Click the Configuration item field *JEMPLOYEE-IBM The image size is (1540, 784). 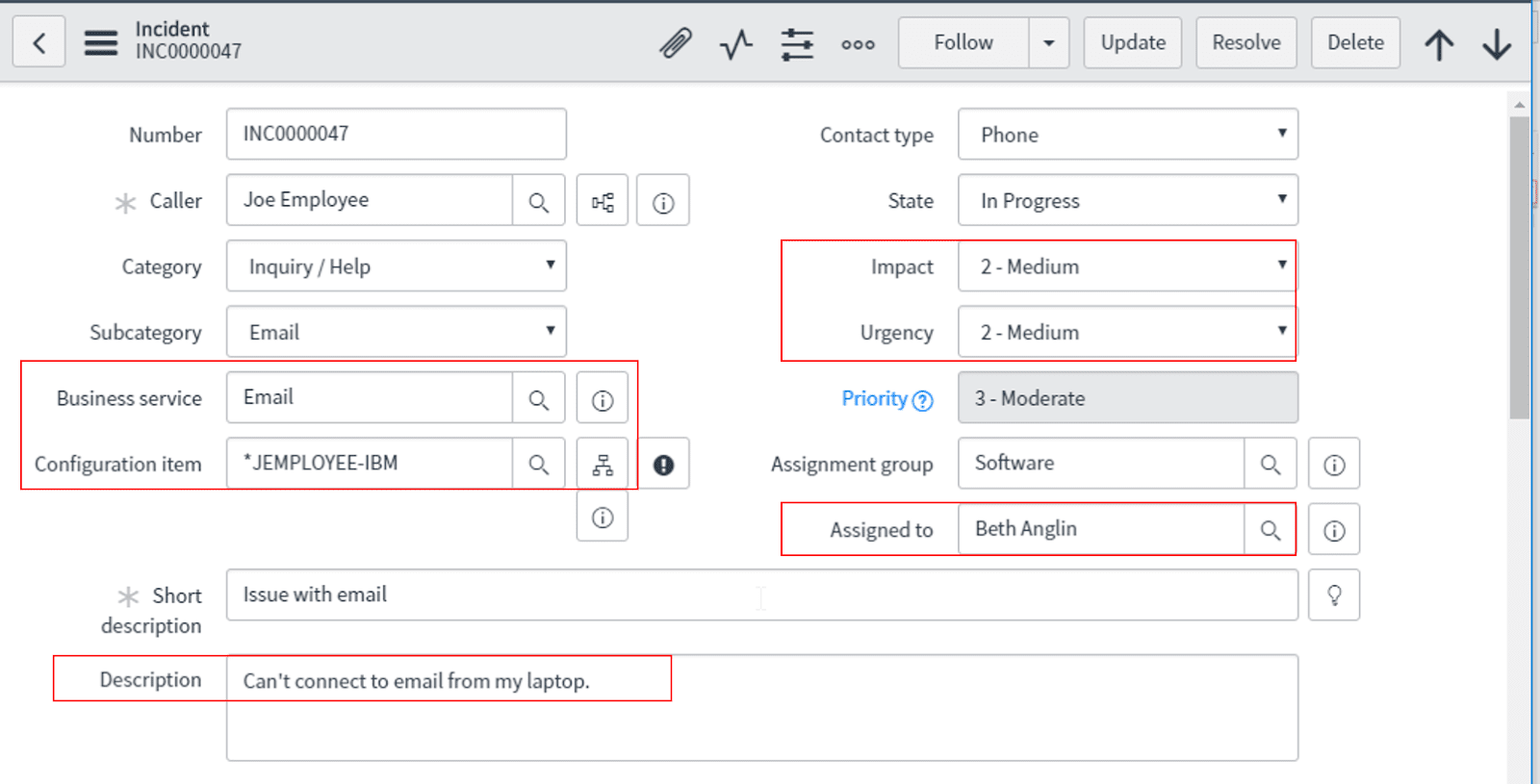370,463
